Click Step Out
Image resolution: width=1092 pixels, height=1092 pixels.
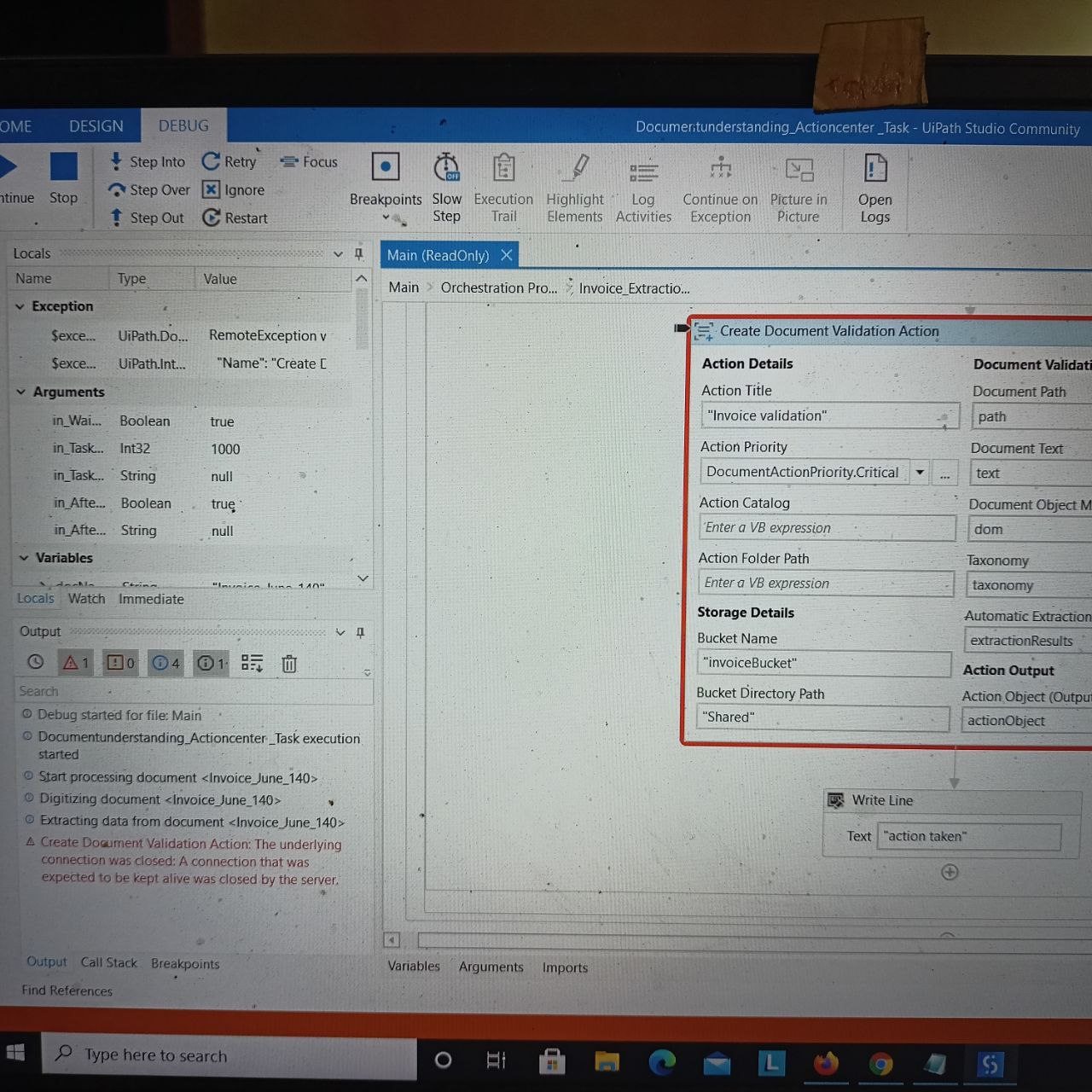click(146, 218)
